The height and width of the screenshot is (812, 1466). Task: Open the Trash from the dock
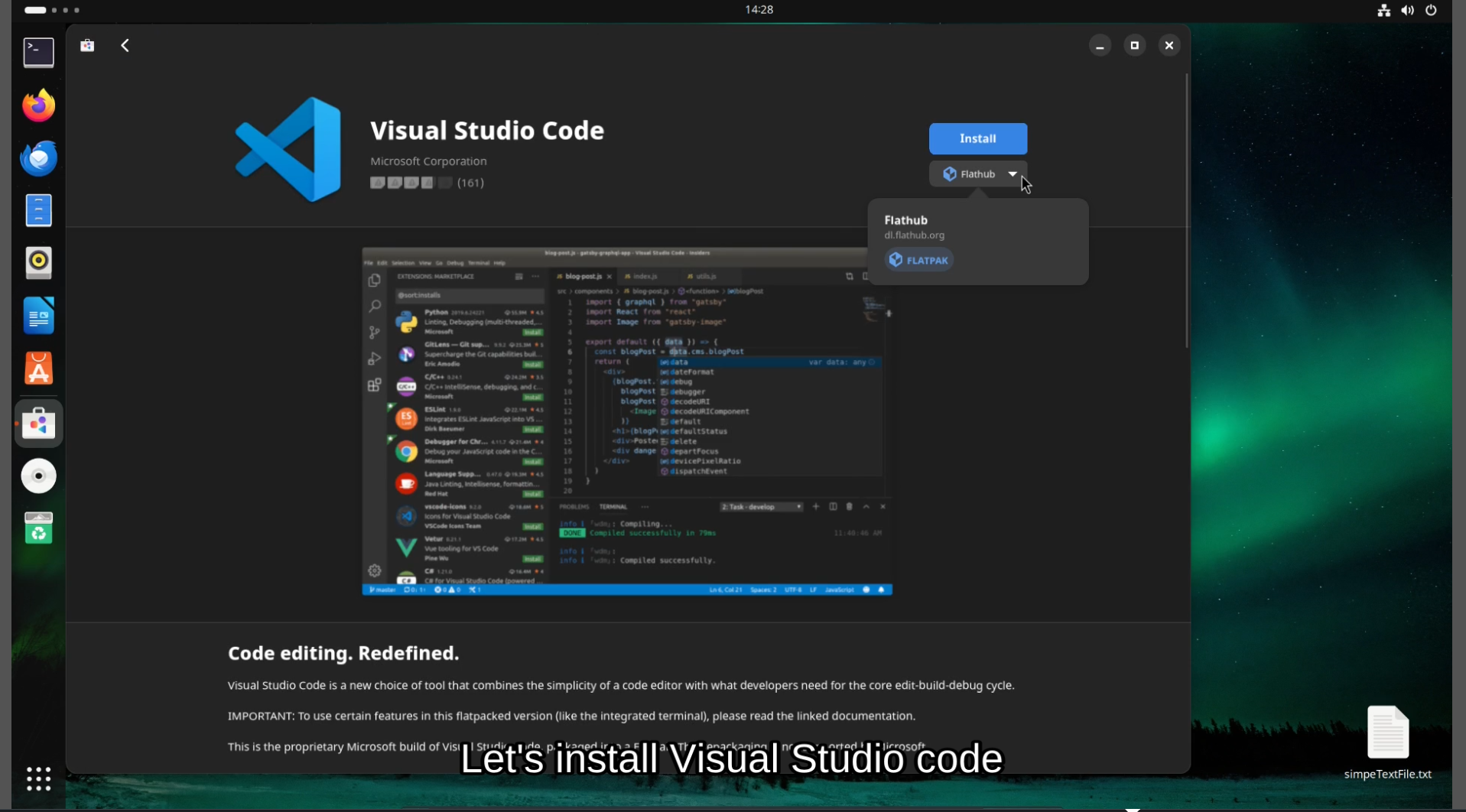[38, 528]
